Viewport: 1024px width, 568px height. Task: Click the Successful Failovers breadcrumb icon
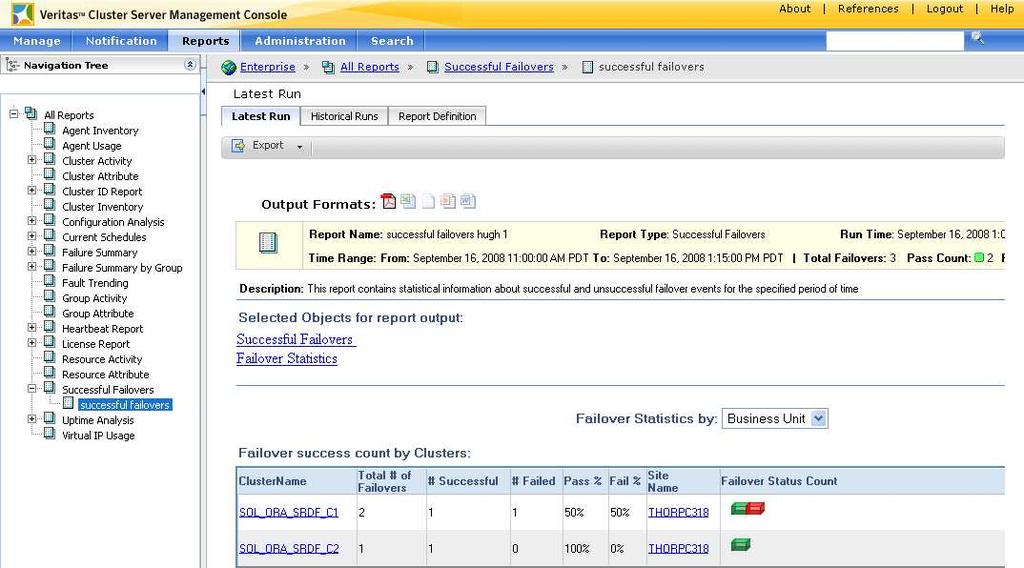[432, 67]
